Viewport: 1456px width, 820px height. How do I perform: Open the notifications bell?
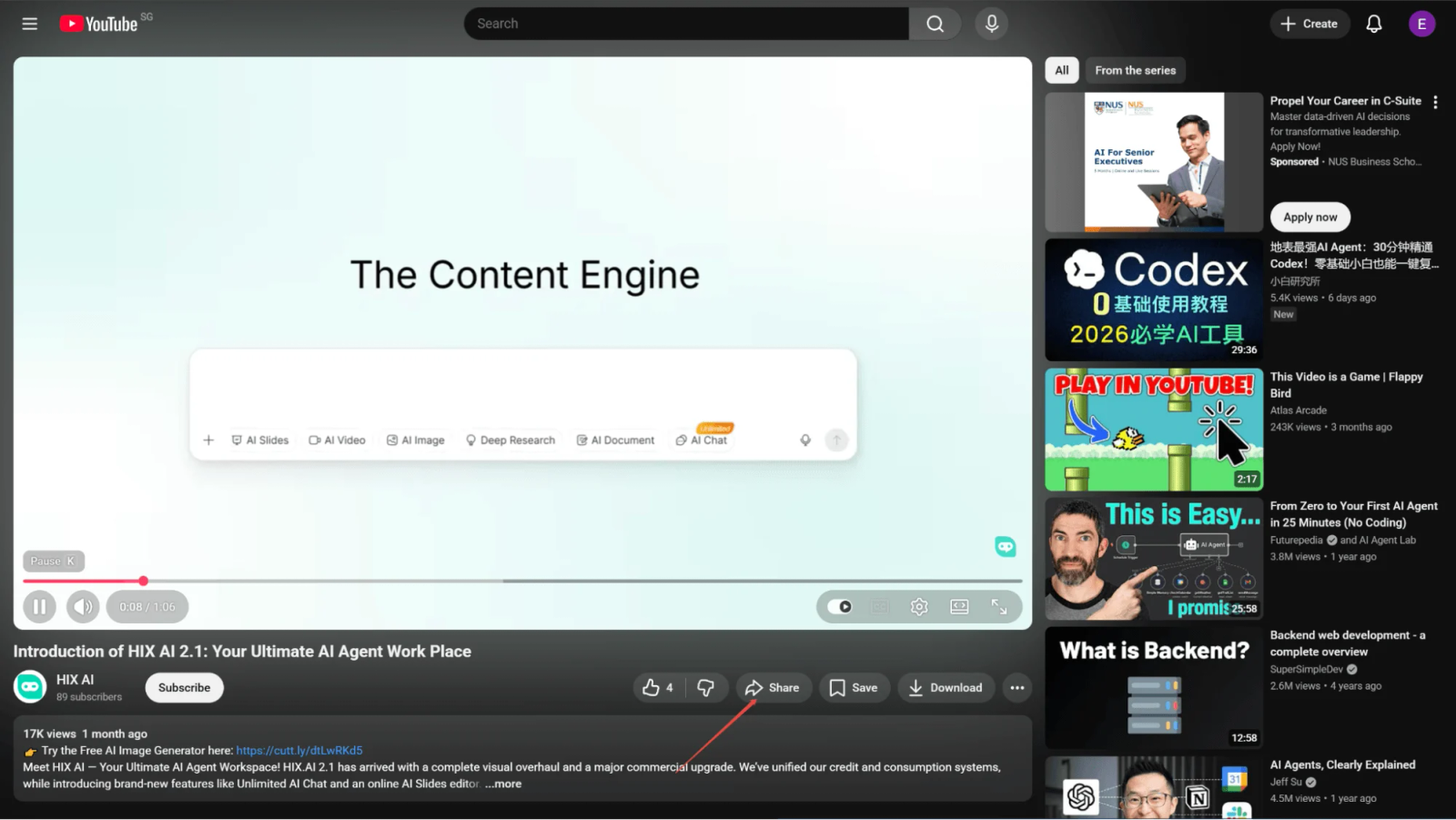(1374, 24)
